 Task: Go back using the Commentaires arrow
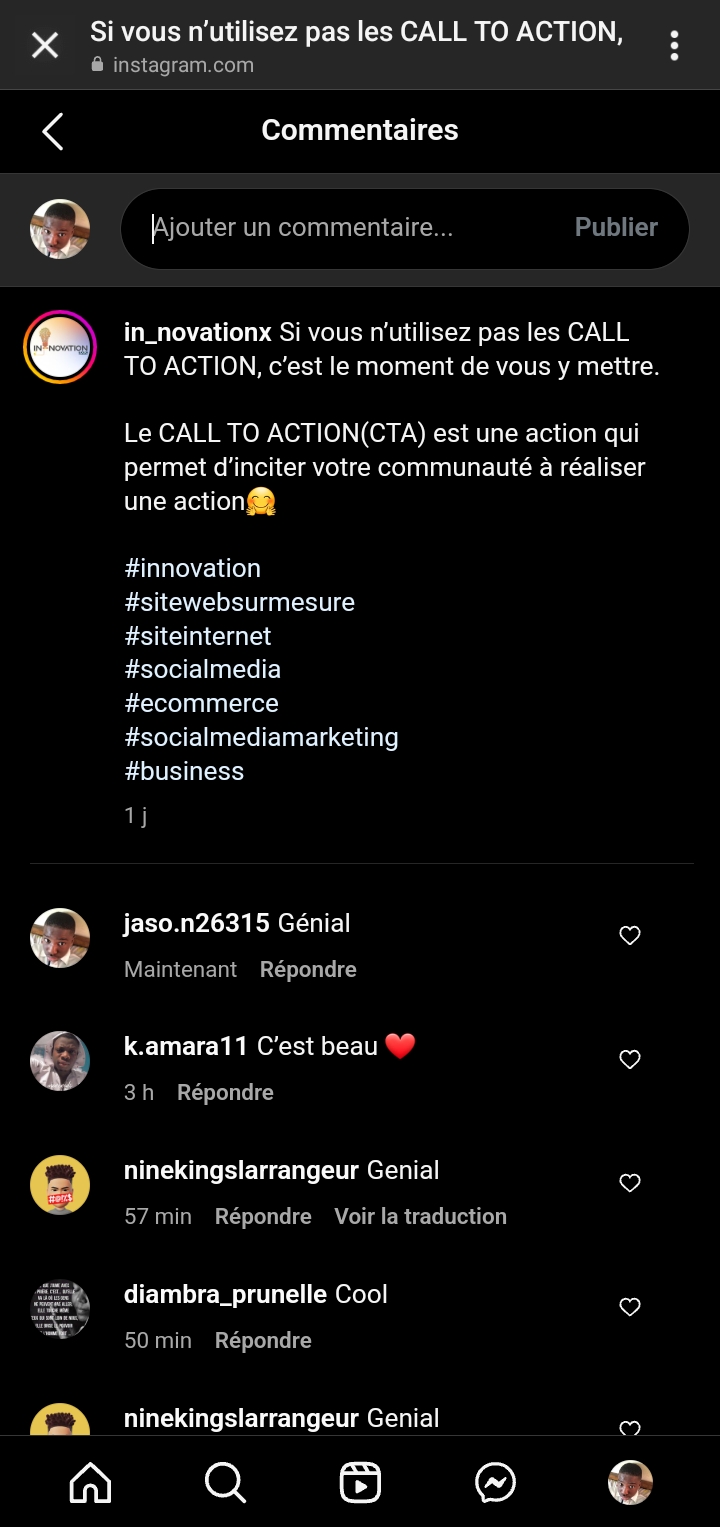point(53,131)
